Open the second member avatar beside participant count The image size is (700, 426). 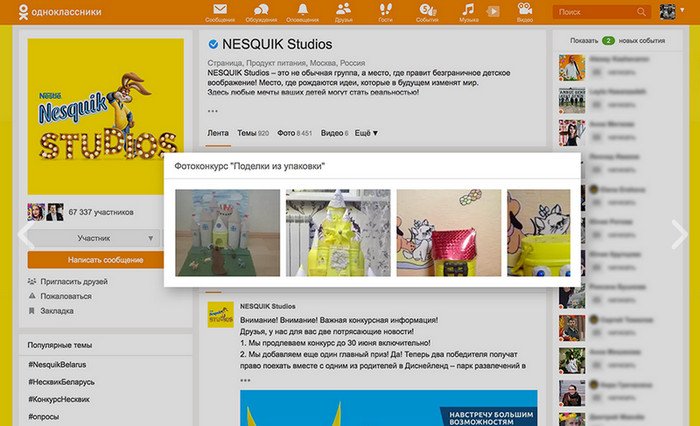(55, 212)
